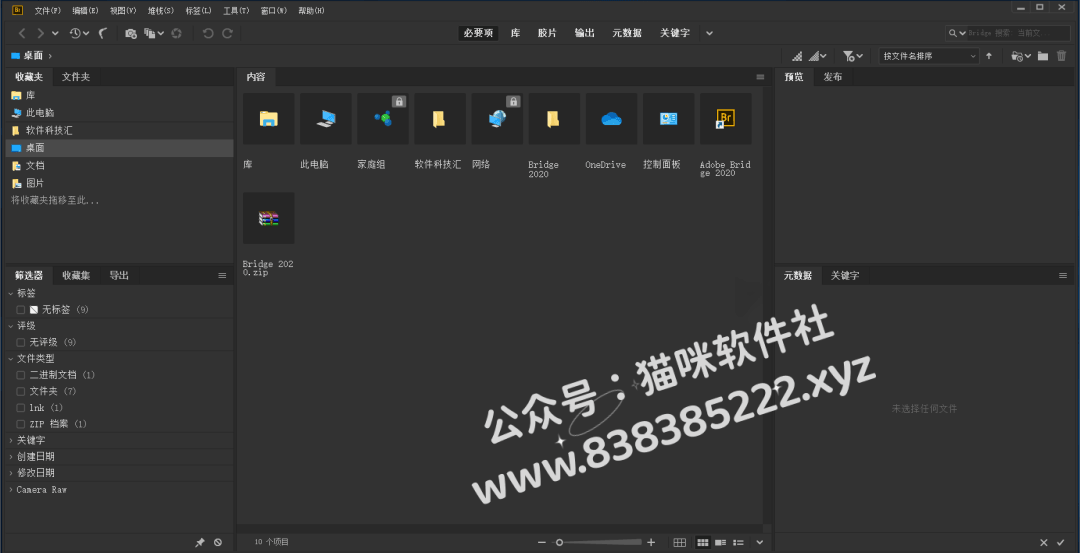The height and width of the screenshot is (553, 1080).
Task: Go forward with the forward arrow
Action: click(x=41, y=33)
